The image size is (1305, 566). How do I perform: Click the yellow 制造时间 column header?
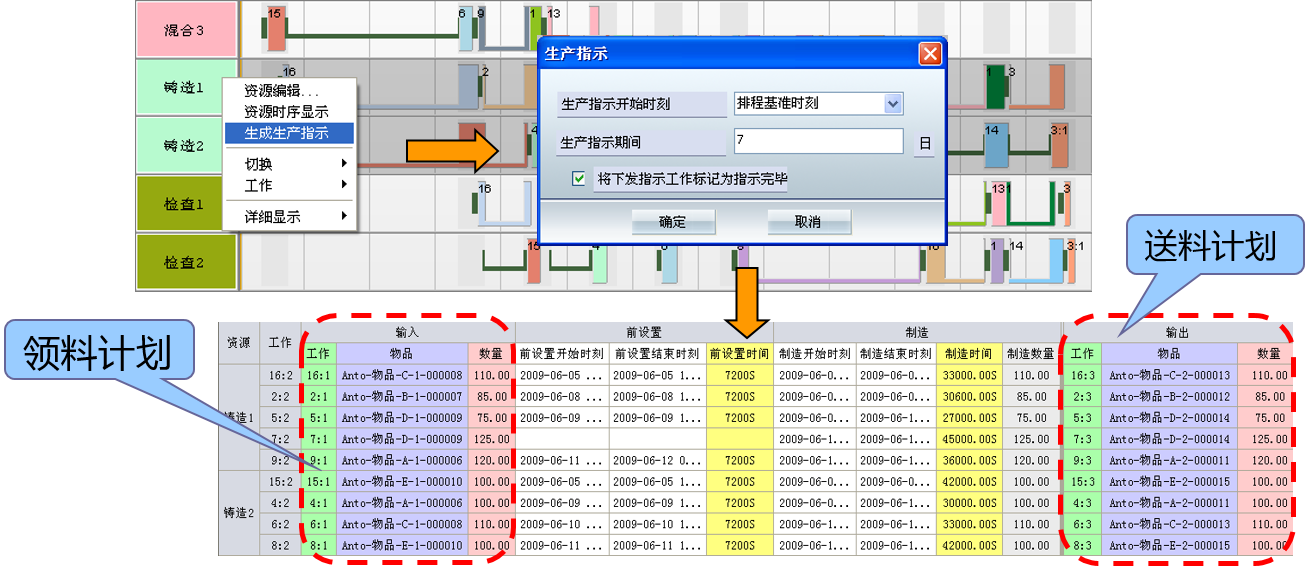coord(969,353)
